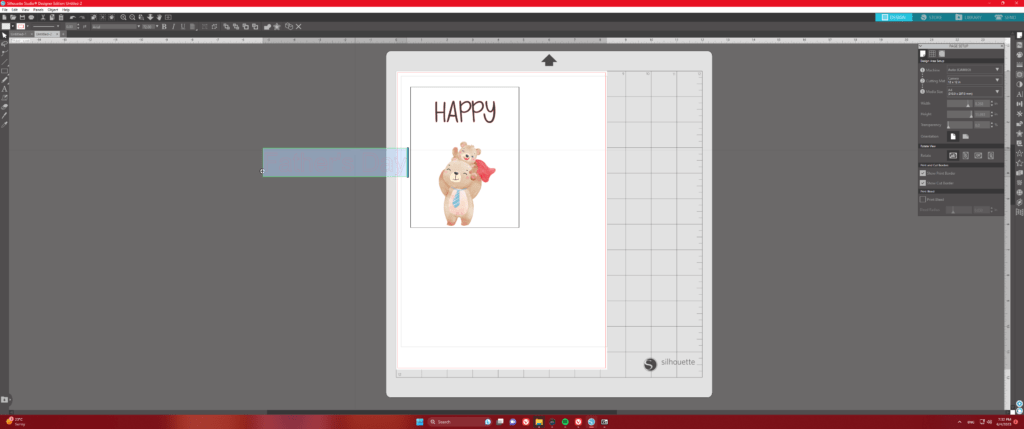This screenshot has height=429, width=1024.
Task: Select the Line drawing tool
Action: [5, 62]
